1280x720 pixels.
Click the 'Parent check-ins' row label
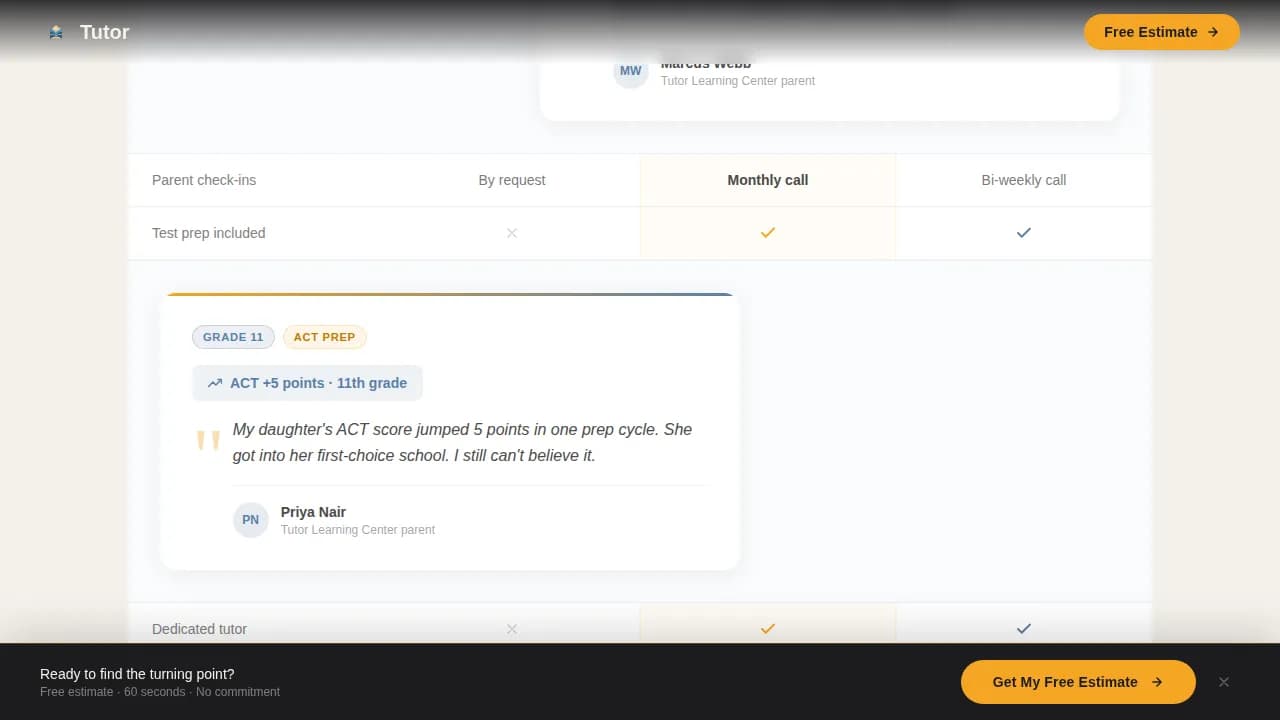click(204, 180)
